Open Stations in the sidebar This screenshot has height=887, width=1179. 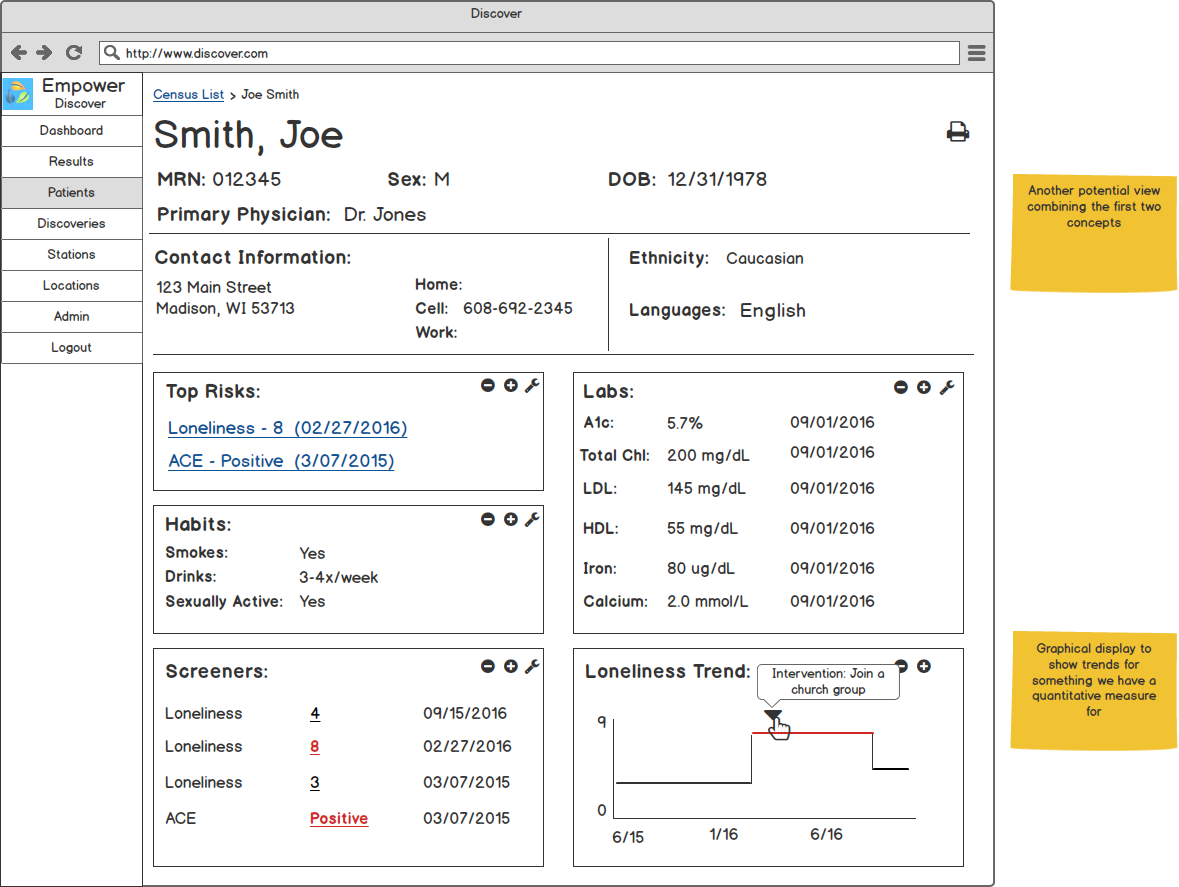(x=71, y=255)
